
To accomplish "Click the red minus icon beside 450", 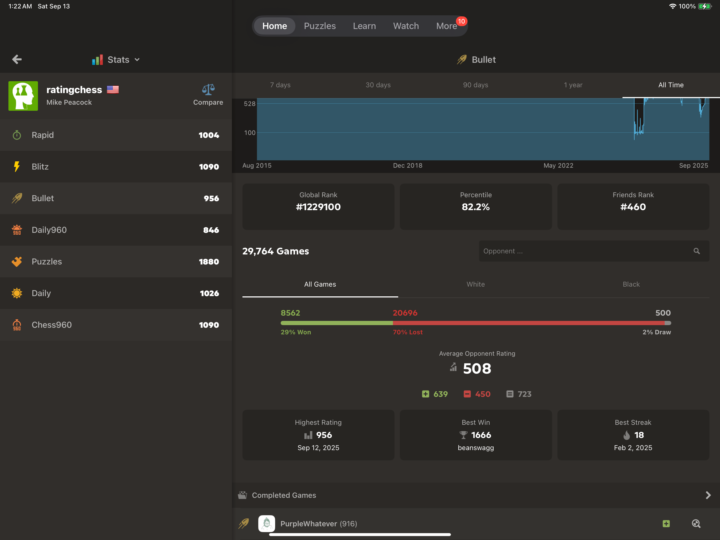I will pos(467,394).
